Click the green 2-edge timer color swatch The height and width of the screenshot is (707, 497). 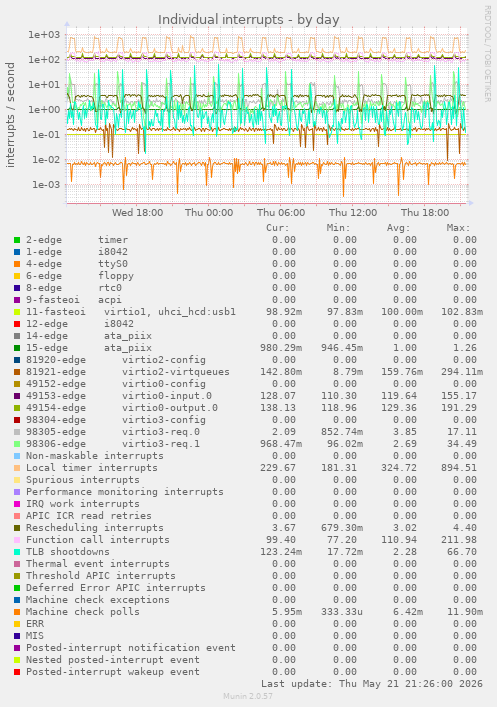click(x=17, y=240)
